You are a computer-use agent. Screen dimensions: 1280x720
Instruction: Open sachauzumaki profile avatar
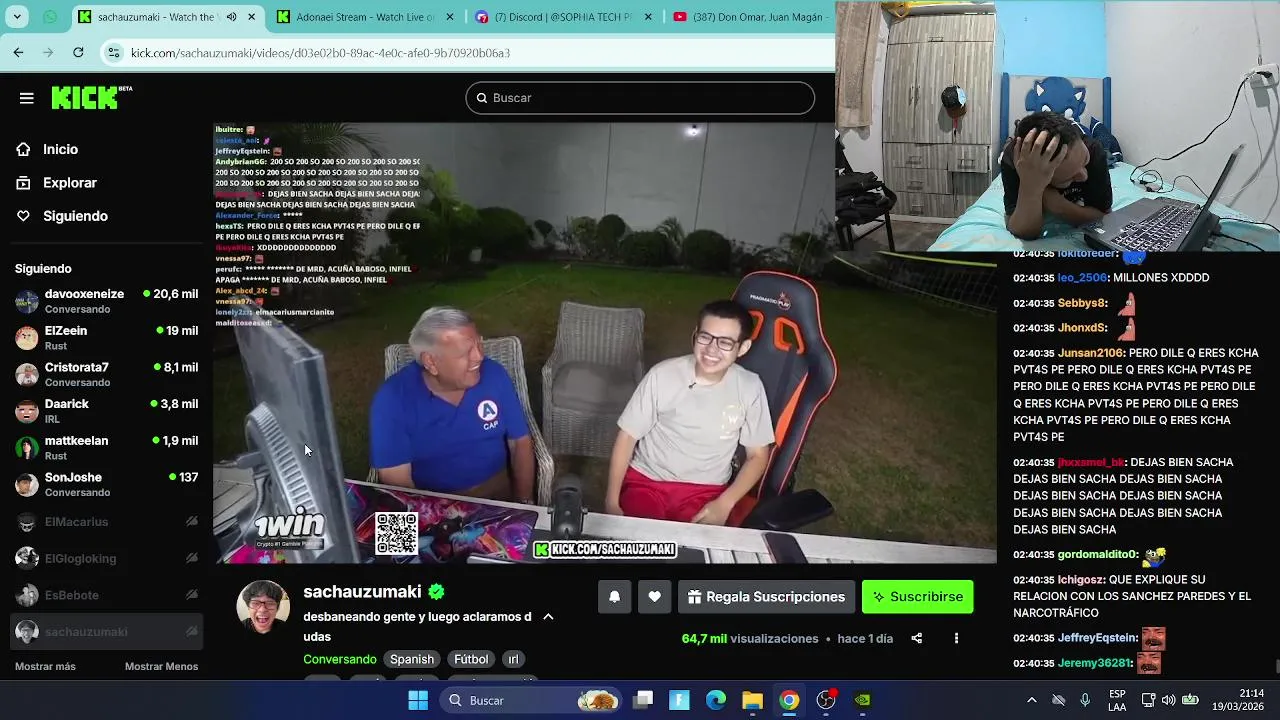(x=263, y=607)
